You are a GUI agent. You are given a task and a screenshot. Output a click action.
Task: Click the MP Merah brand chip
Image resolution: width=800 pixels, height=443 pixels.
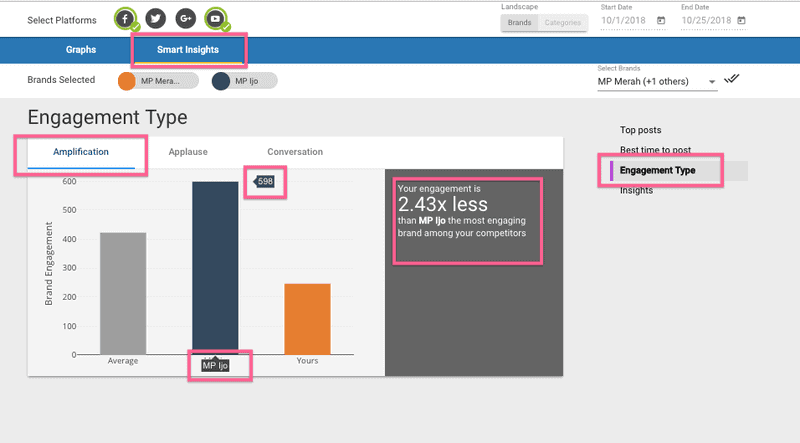155,81
